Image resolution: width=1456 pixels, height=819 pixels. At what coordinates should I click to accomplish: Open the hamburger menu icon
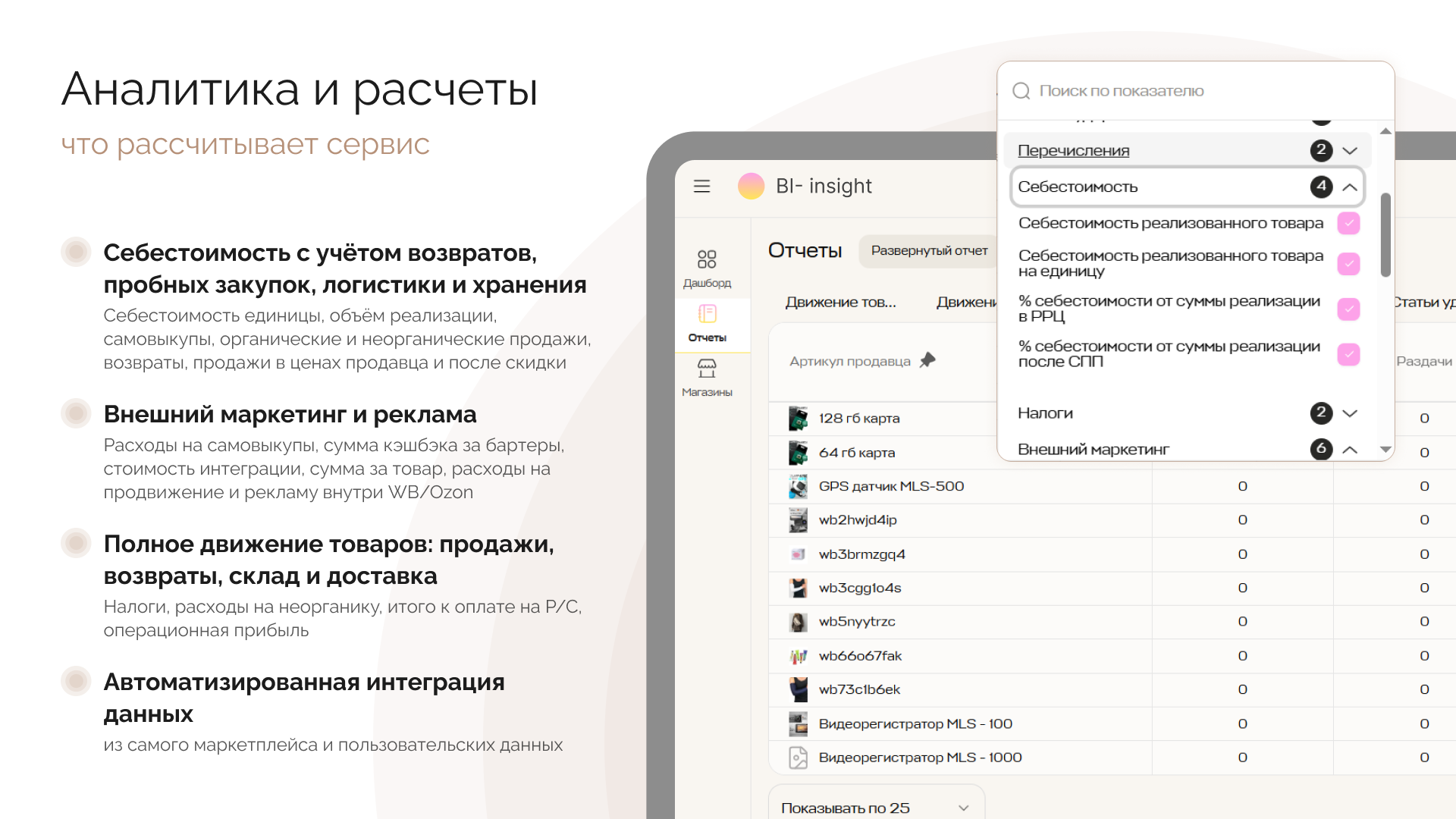point(701,186)
